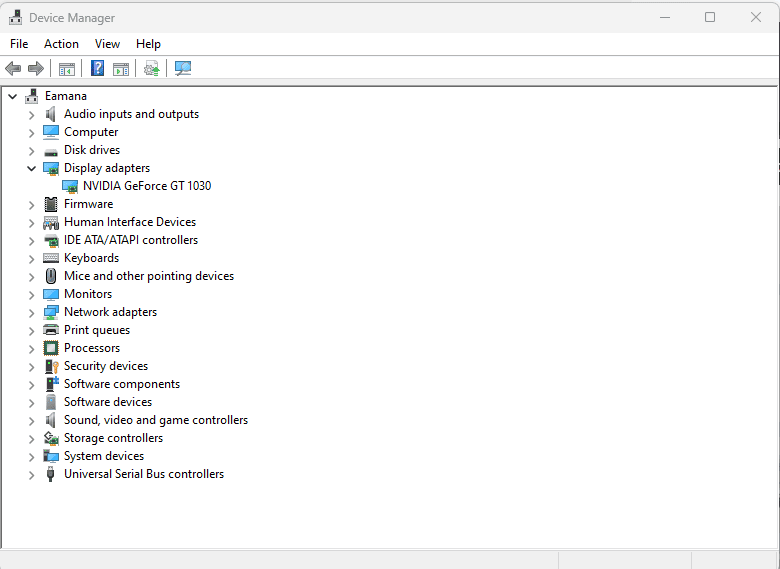The image size is (780, 569).
Task: Click the Display adapters category icon
Action: click(51, 169)
